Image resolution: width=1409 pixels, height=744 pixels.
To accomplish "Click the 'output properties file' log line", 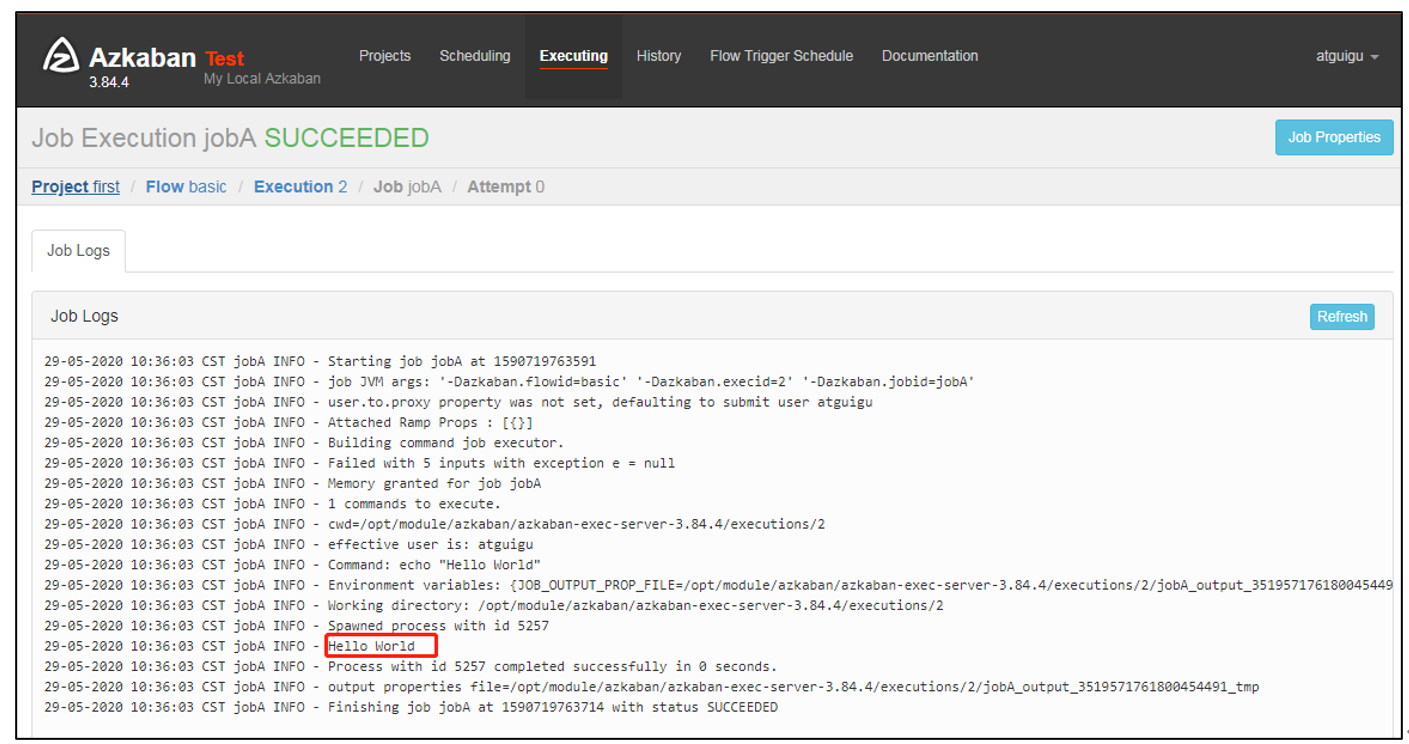I will tap(652, 686).
